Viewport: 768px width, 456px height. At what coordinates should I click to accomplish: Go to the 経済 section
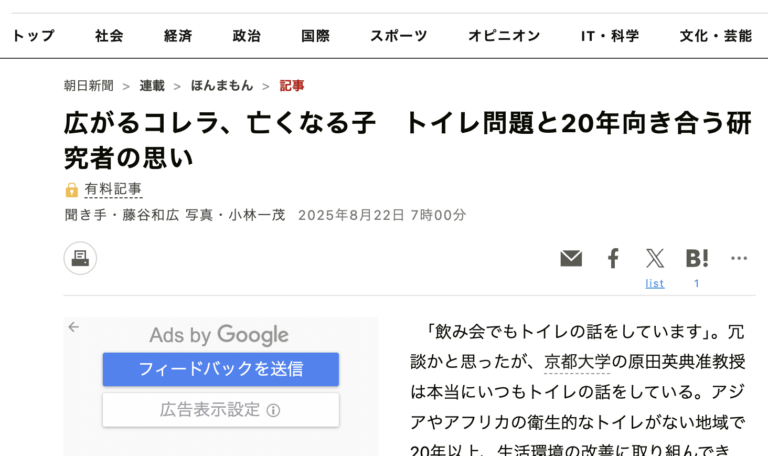pyautogui.click(x=178, y=36)
